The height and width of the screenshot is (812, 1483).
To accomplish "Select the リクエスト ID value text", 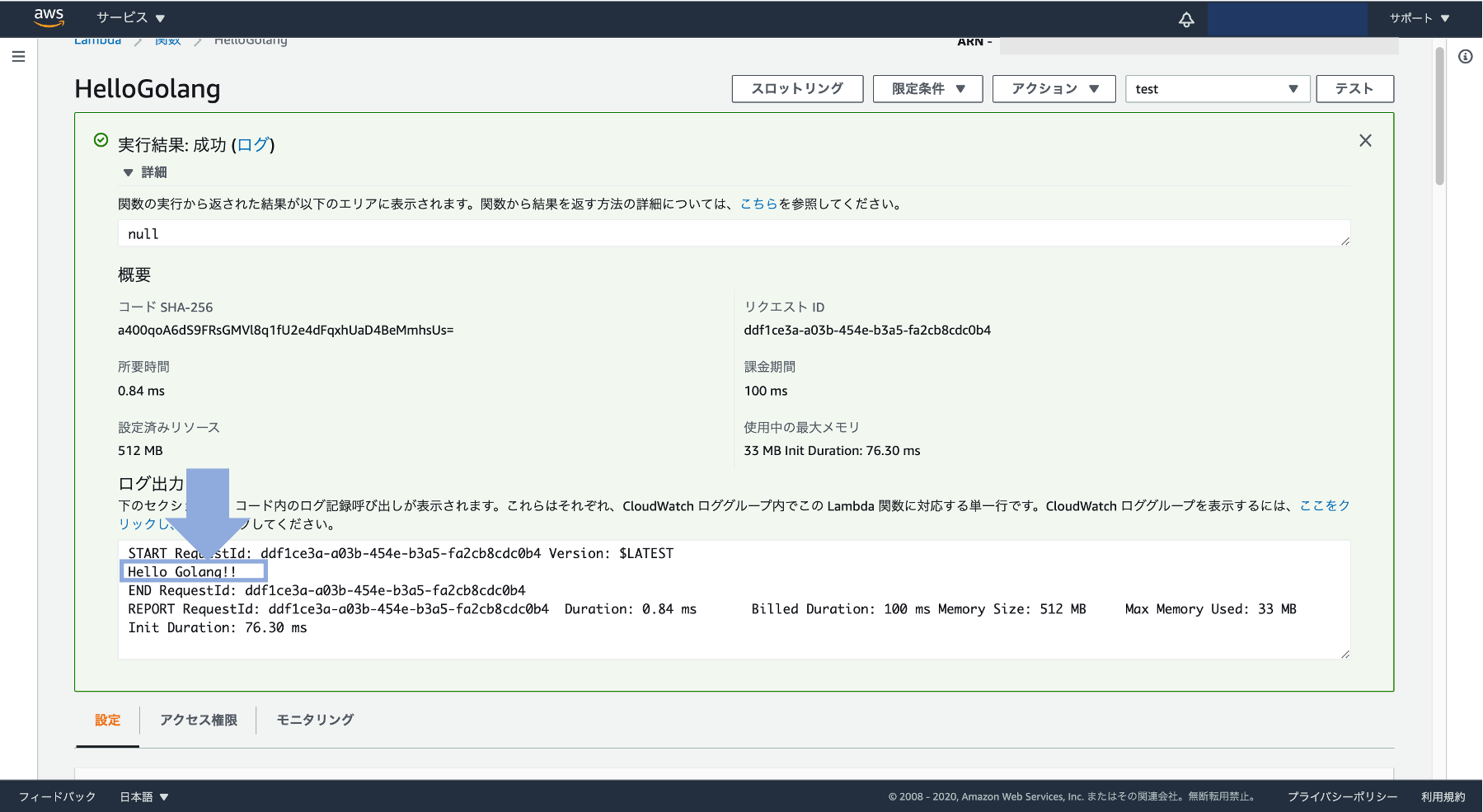I will click(x=867, y=331).
